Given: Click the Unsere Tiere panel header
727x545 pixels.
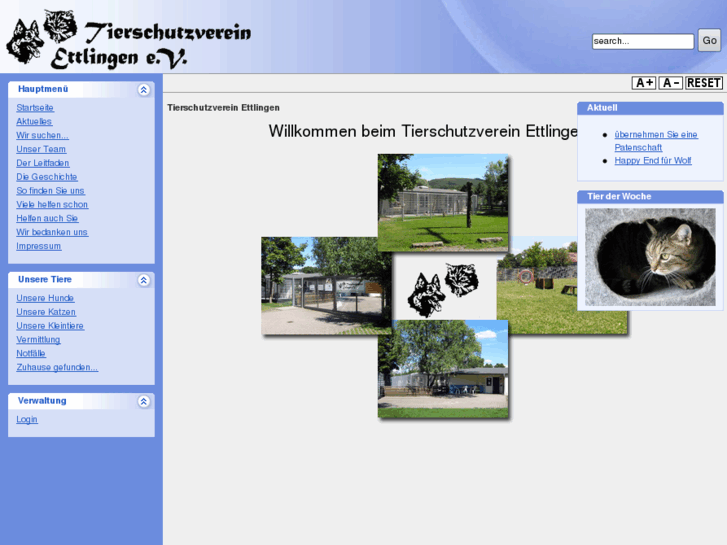Looking at the screenshot, I should [81, 280].
